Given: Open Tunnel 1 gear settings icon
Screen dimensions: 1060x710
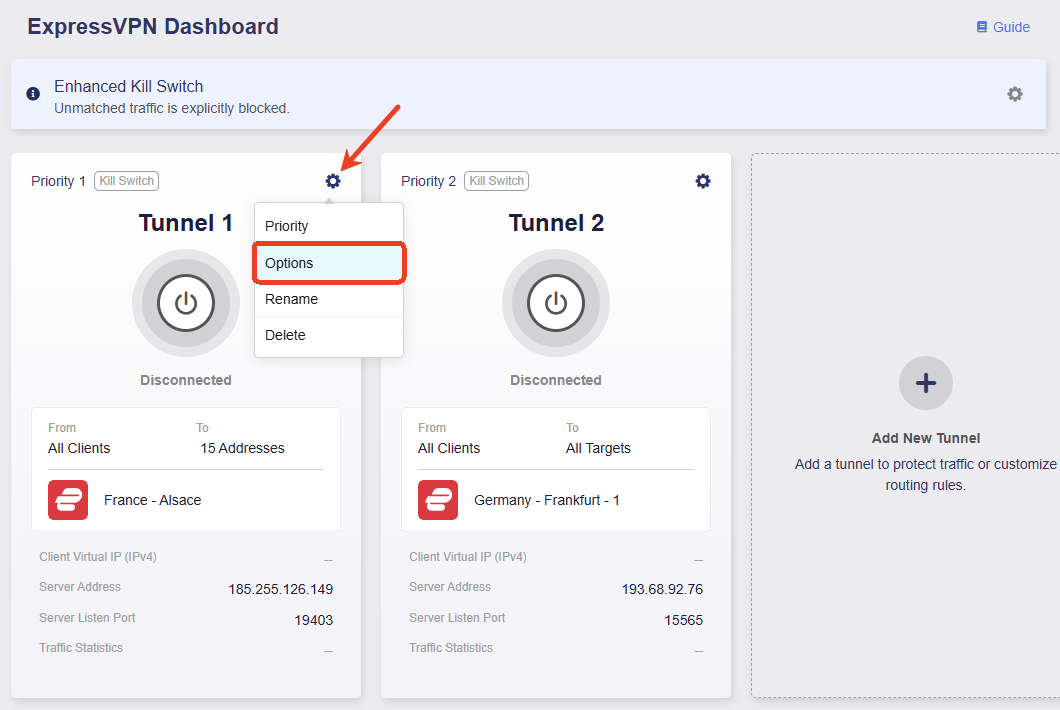Looking at the screenshot, I should coord(333,181).
